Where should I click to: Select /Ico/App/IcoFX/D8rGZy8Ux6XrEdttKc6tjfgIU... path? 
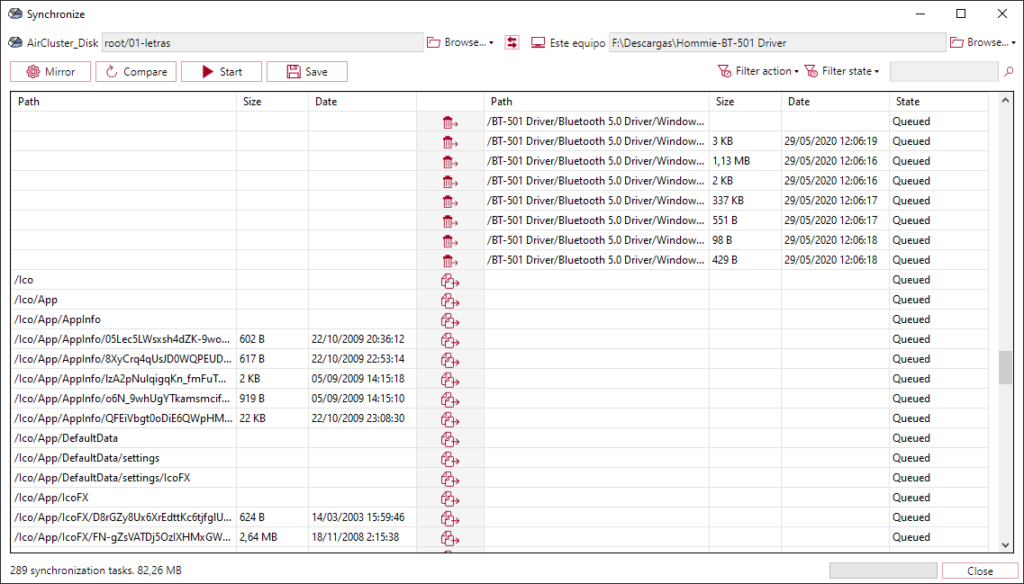pos(123,517)
